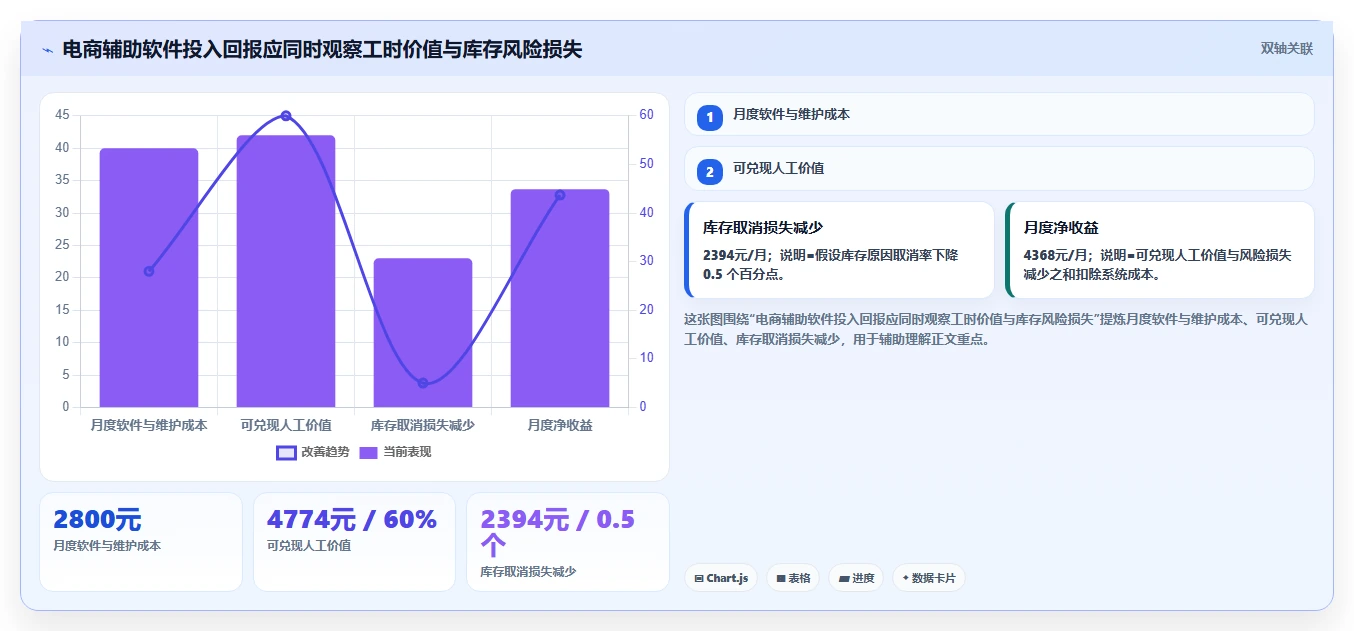The image size is (1354, 631).
Task: Click the 4368元/月 value text
Action: [1056, 255]
